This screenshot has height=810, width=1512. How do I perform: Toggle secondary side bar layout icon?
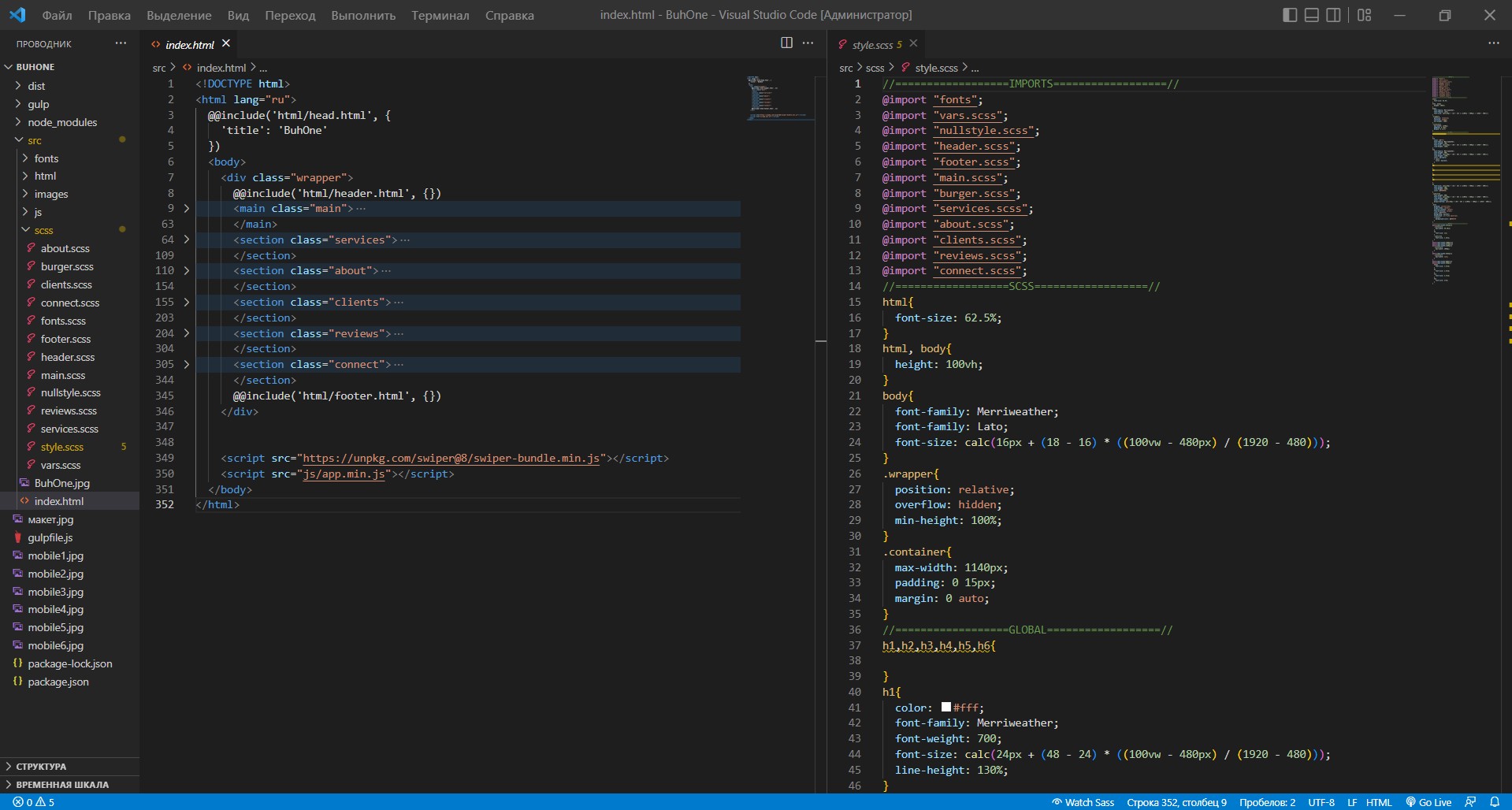[x=1333, y=15]
